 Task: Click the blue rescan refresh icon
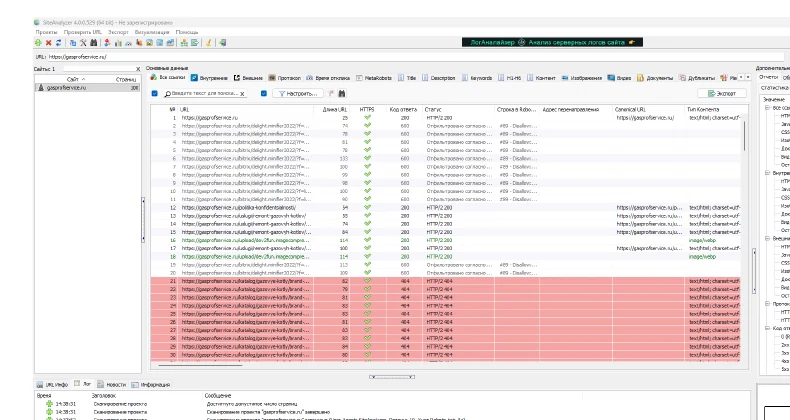pos(58,43)
